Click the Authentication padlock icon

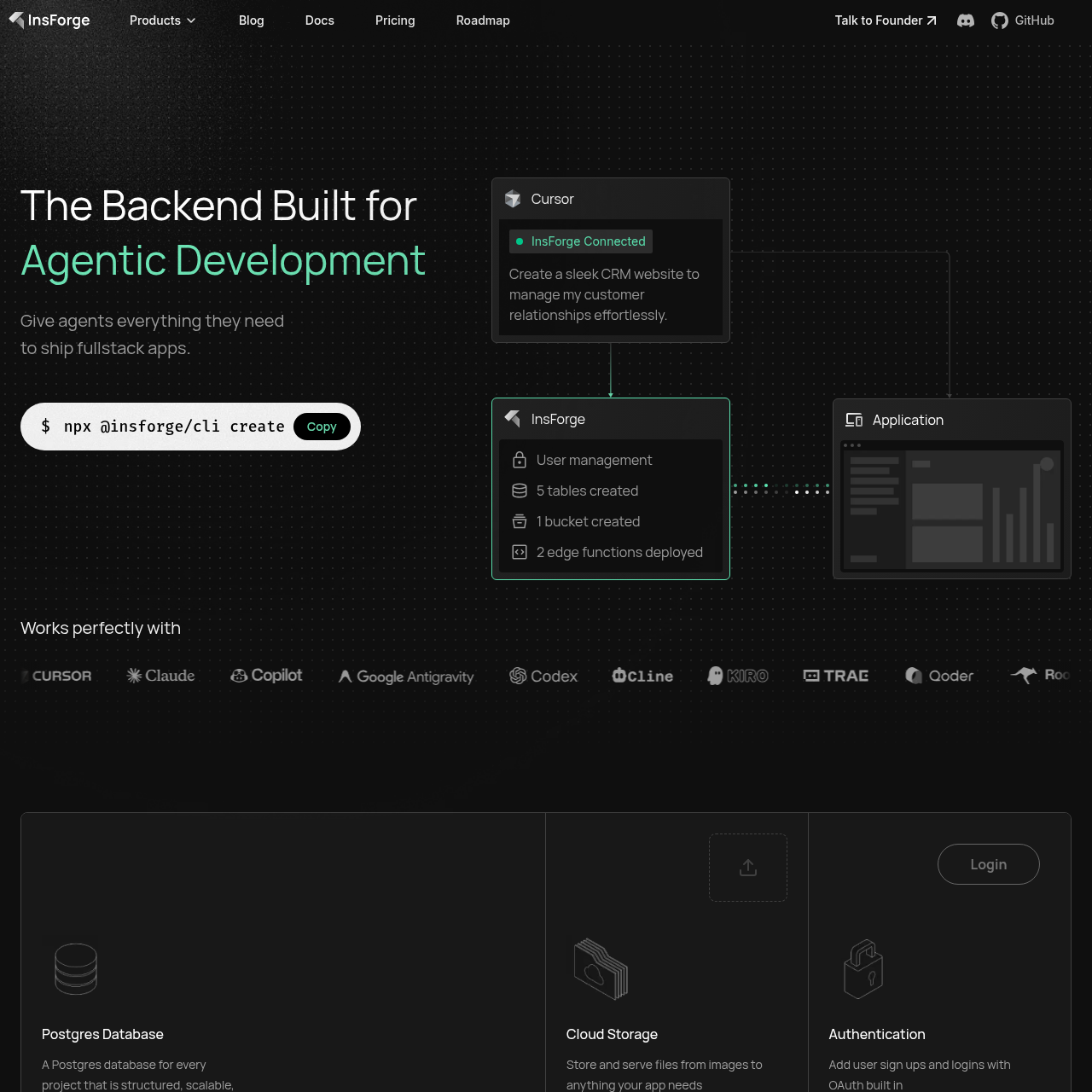pos(863,969)
